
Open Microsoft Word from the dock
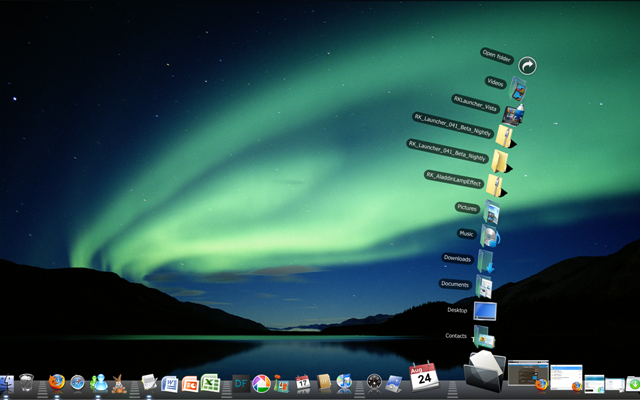(169, 384)
